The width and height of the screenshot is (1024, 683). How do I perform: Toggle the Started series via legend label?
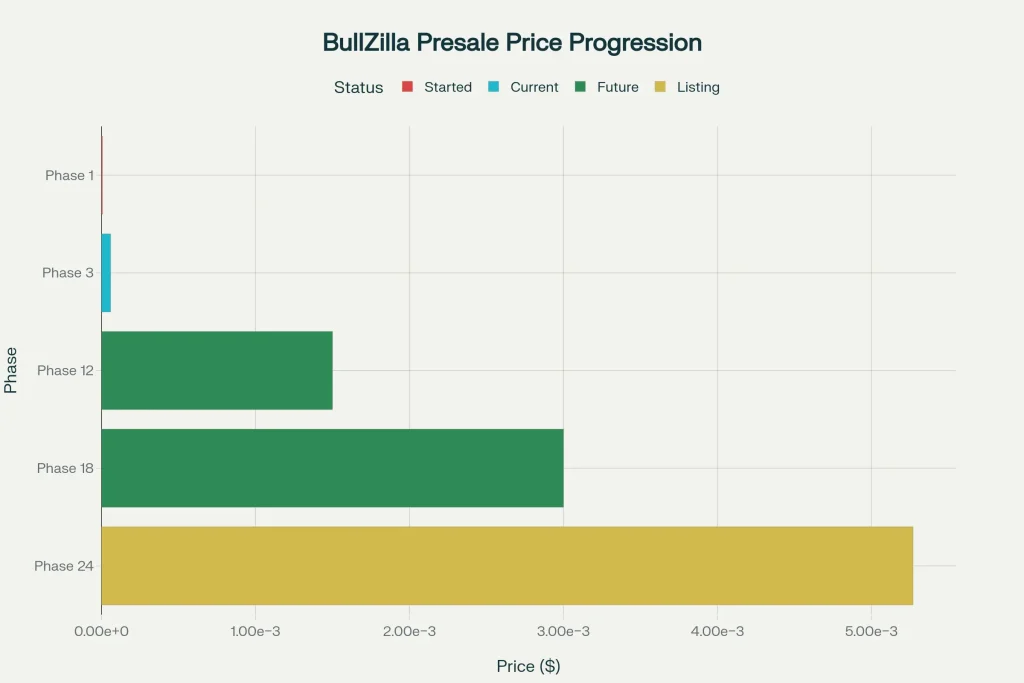point(447,87)
